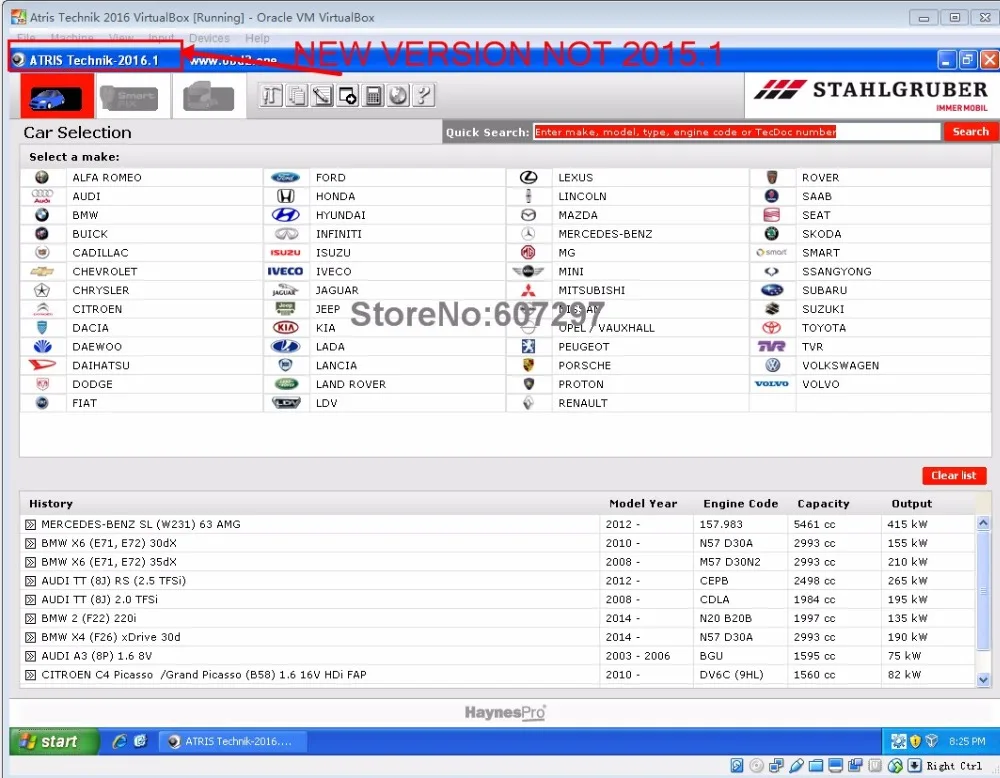The image size is (1000, 778).
Task: Click the yellow security shield tray icon
Action: [916, 741]
